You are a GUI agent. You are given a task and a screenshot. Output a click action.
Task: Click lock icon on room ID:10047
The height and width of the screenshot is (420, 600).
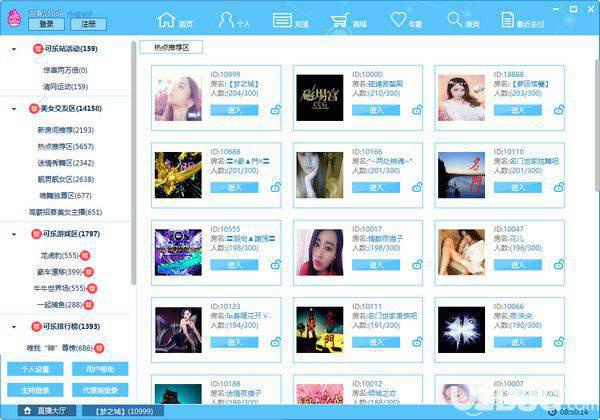click(559, 265)
